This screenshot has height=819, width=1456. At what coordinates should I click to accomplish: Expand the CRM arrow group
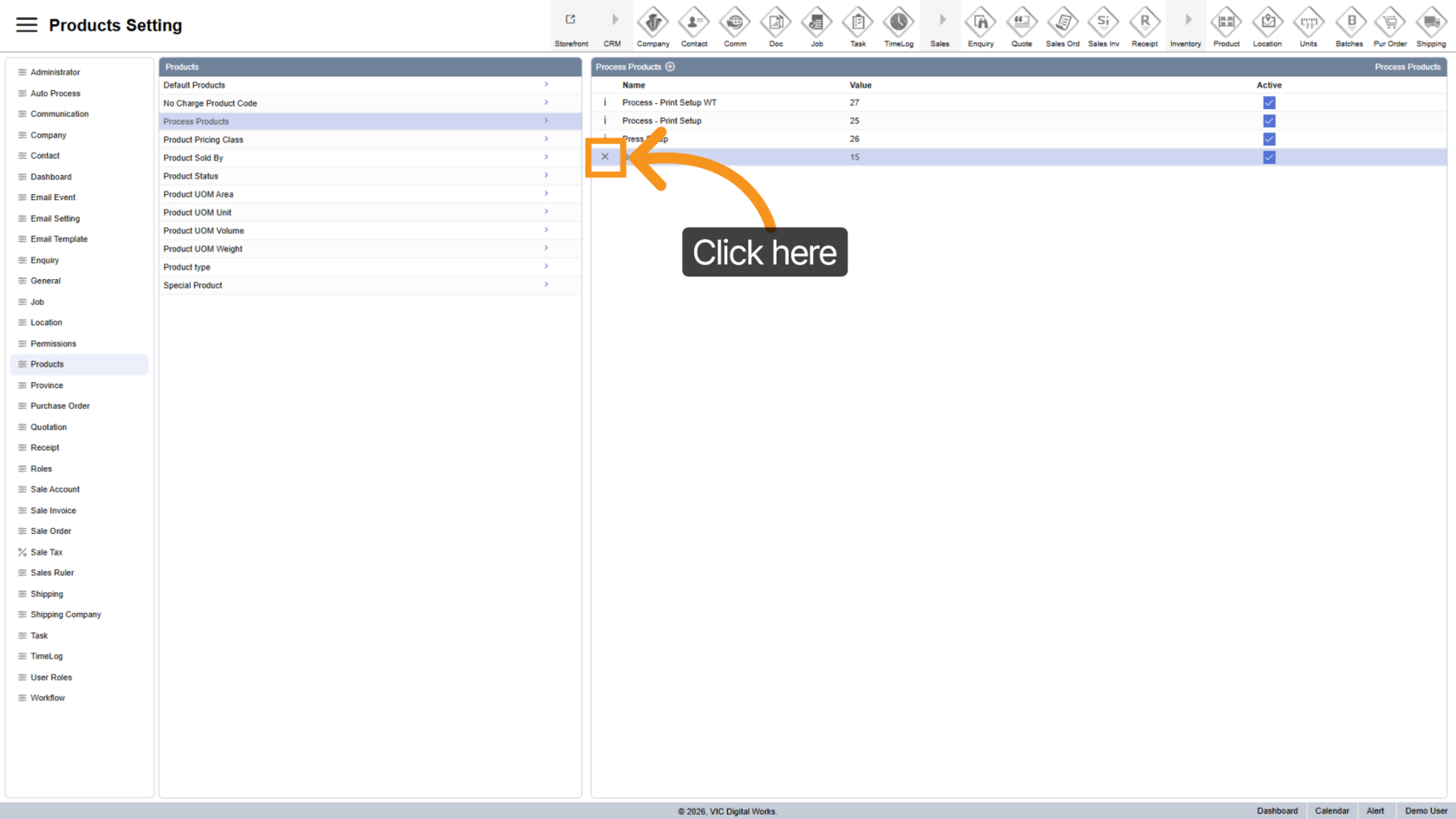(614, 20)
